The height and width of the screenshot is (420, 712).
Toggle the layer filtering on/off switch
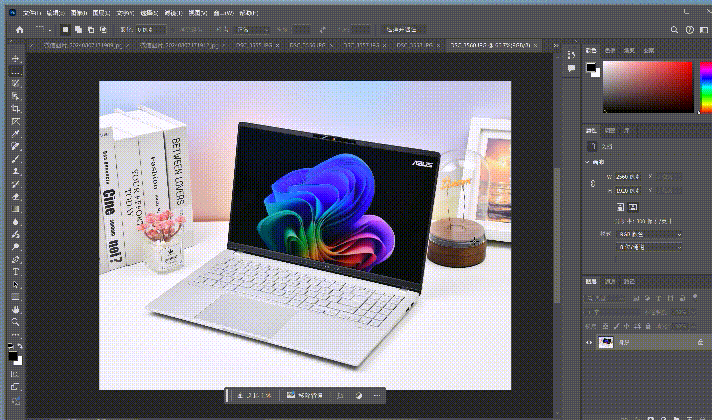[x=695, y=297]
